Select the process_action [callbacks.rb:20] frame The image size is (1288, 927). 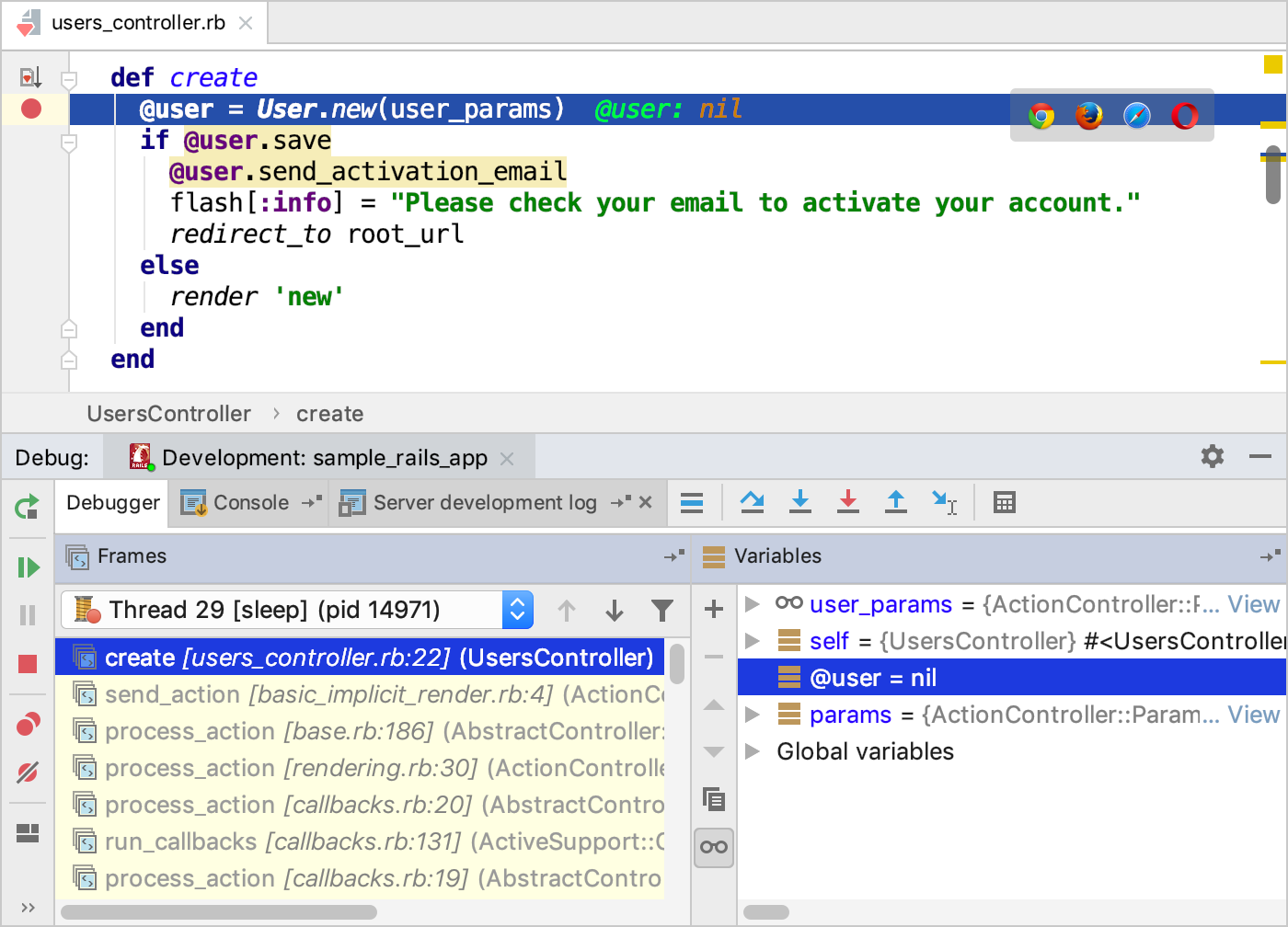point(360,805)
